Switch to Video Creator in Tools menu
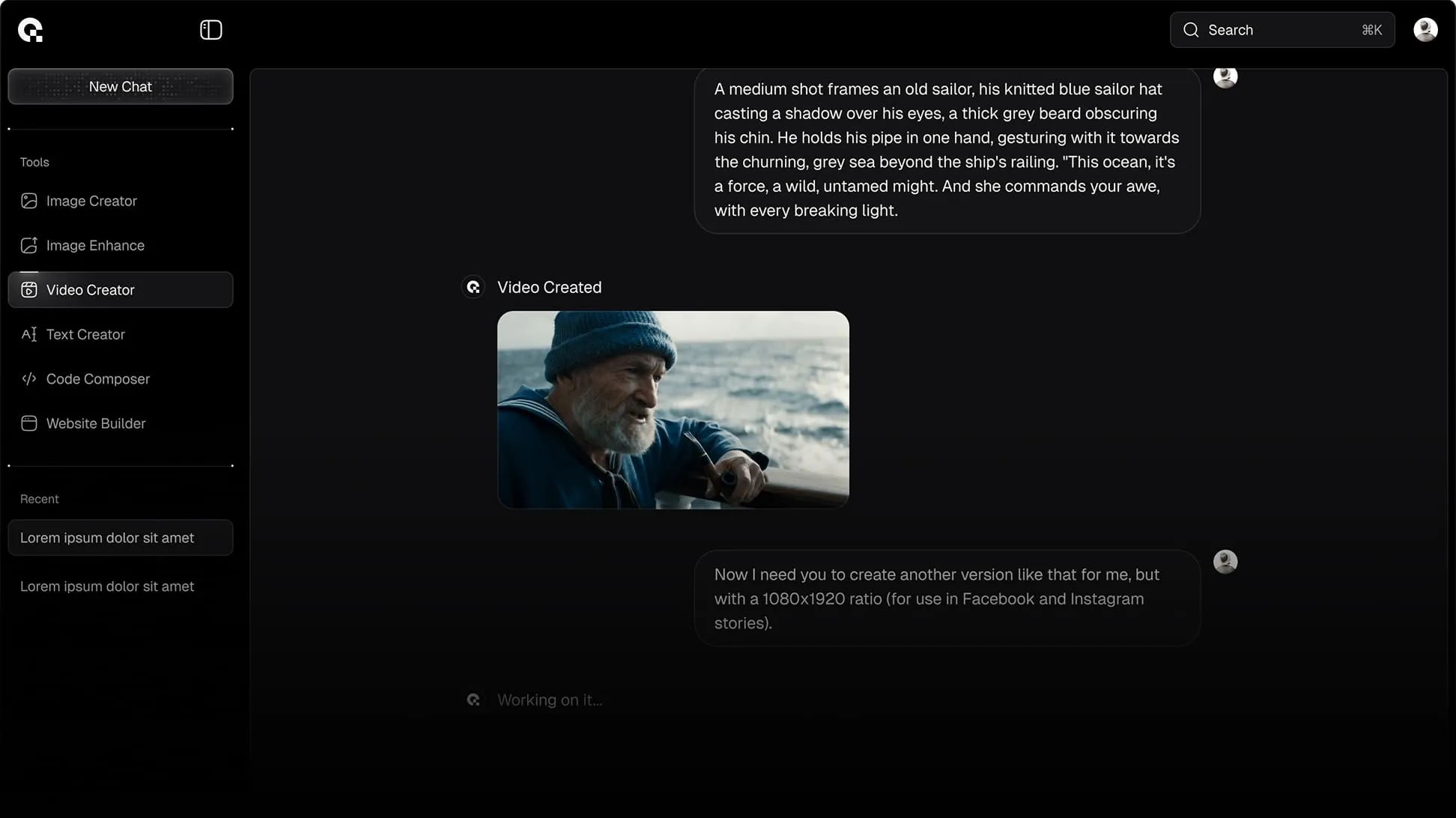This screenshot has width=1456, height=818. point(90,290)
